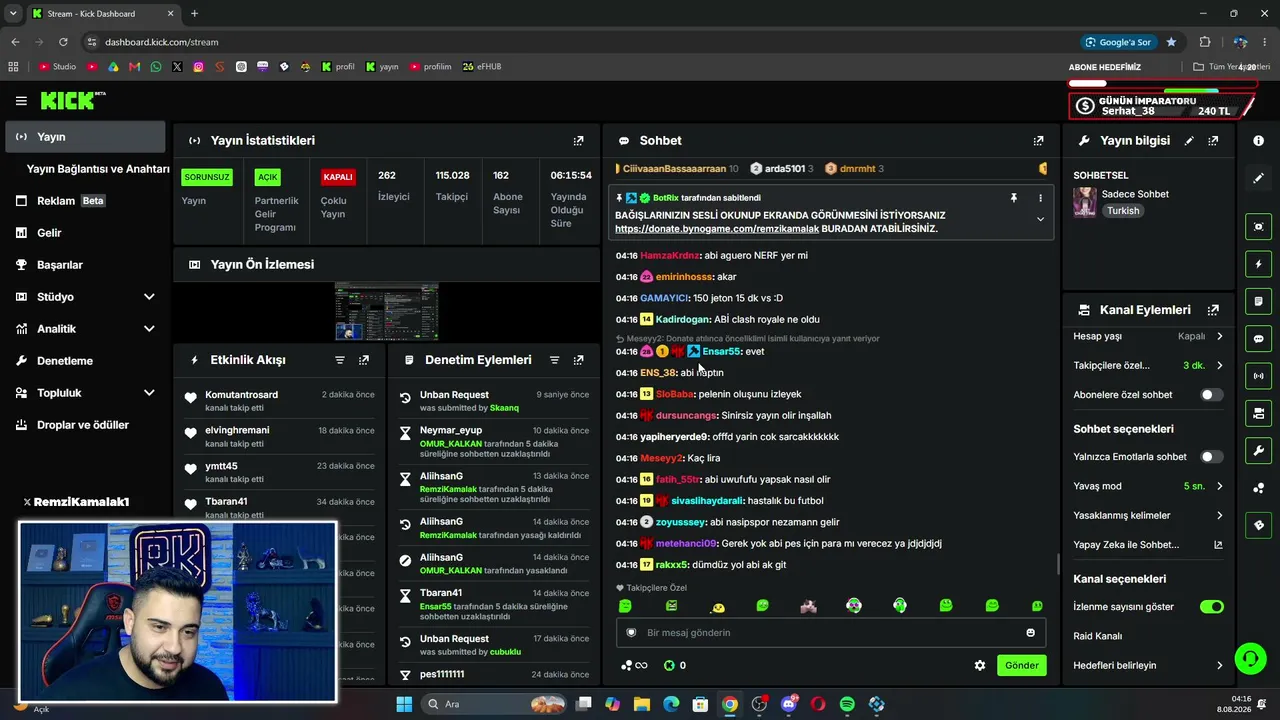Open the Denetleme sidebar item
1280x720 pixels.
85,361
